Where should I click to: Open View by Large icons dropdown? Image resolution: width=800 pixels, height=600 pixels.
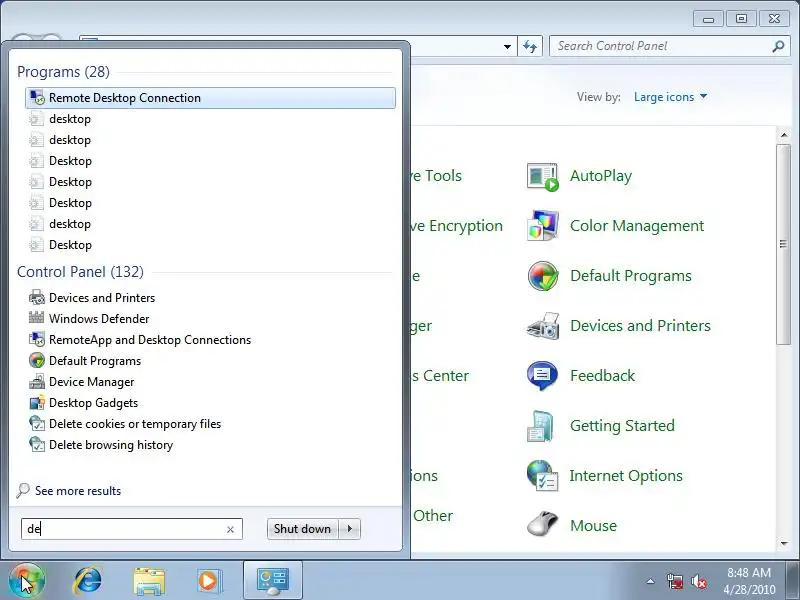[670, 97]
